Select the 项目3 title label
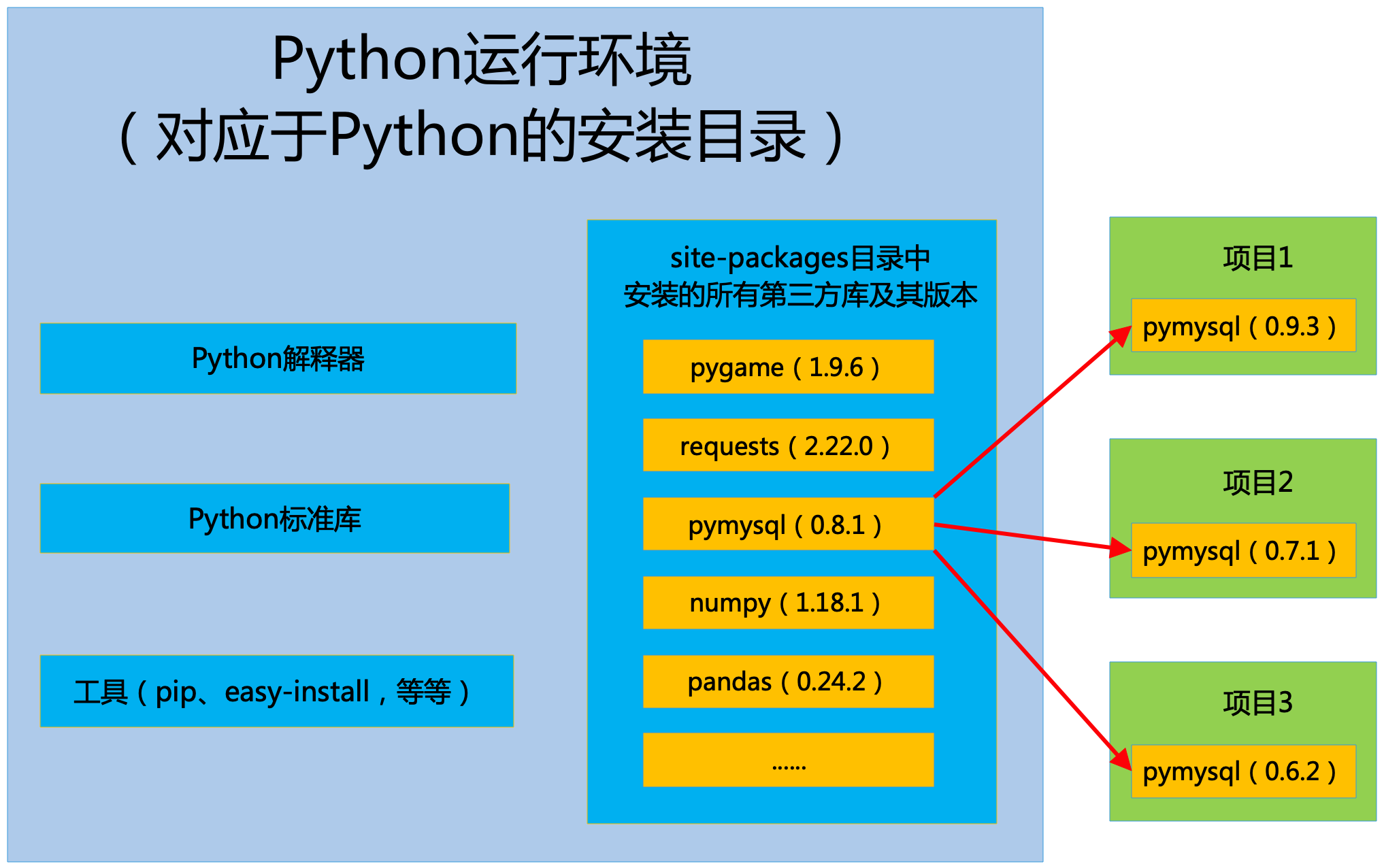 coord(1257,703)
